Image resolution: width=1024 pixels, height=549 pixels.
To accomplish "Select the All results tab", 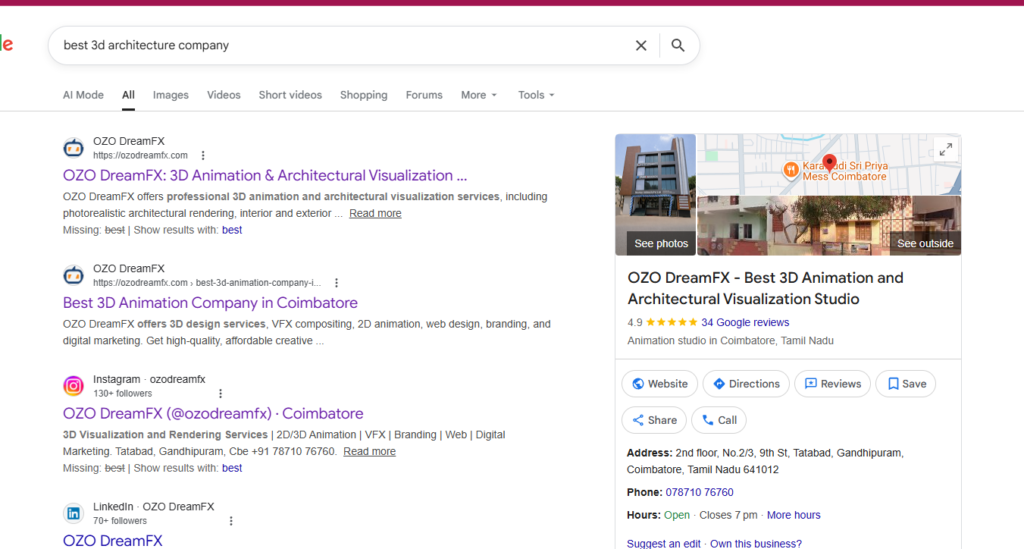I will tap(128, 95).
